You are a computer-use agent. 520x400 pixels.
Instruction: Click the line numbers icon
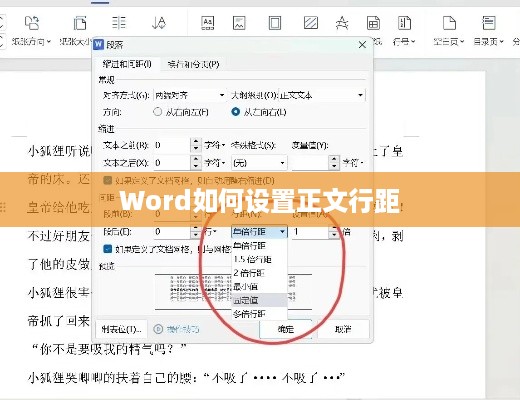(404, 23)
